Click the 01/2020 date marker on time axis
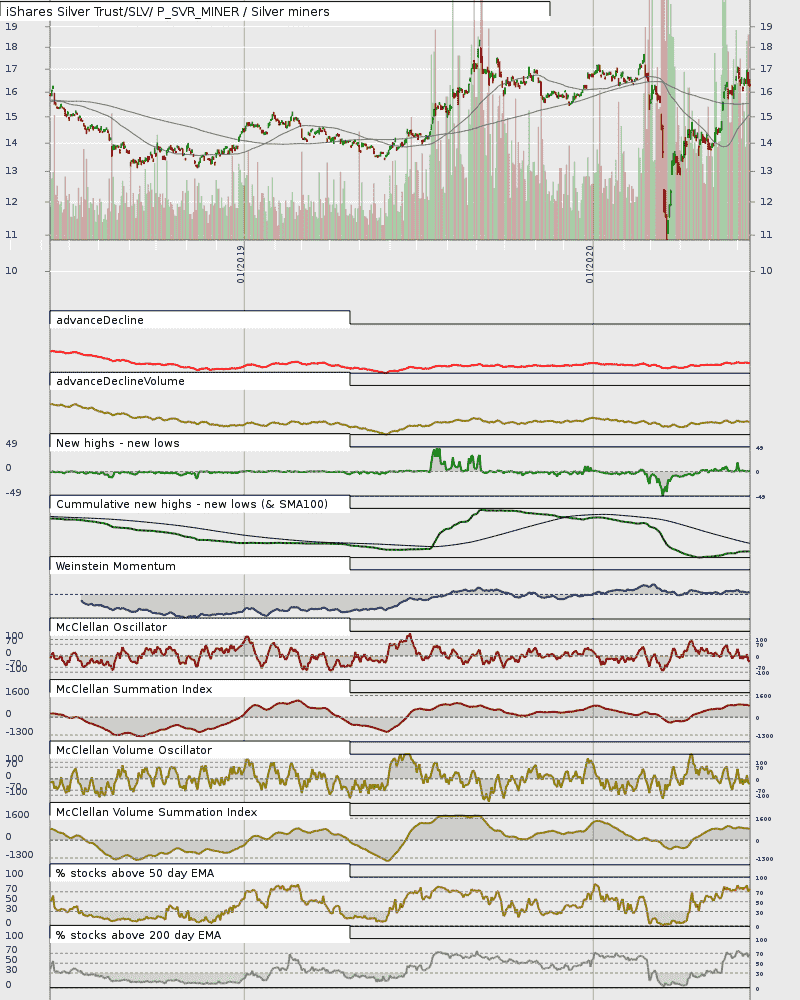The height and width of the screenshot is (1000, 800). pyautogui.click(x=589, y=264)
